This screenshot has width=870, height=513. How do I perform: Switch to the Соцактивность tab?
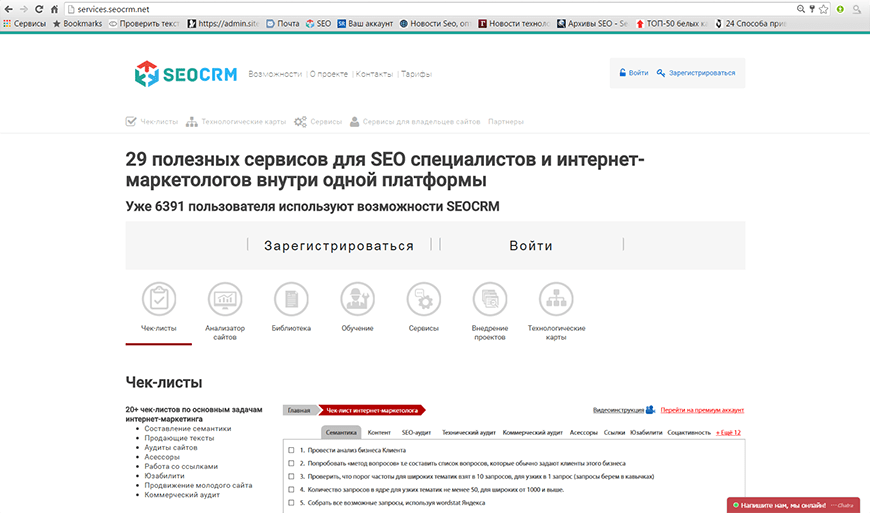point(689,433)
